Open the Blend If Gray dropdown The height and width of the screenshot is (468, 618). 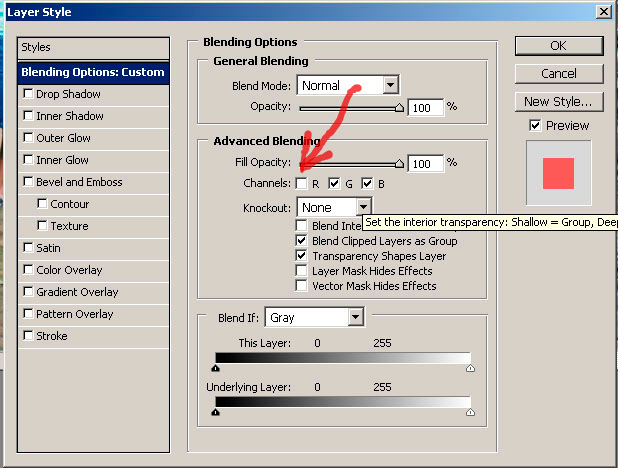pos(354,317)
